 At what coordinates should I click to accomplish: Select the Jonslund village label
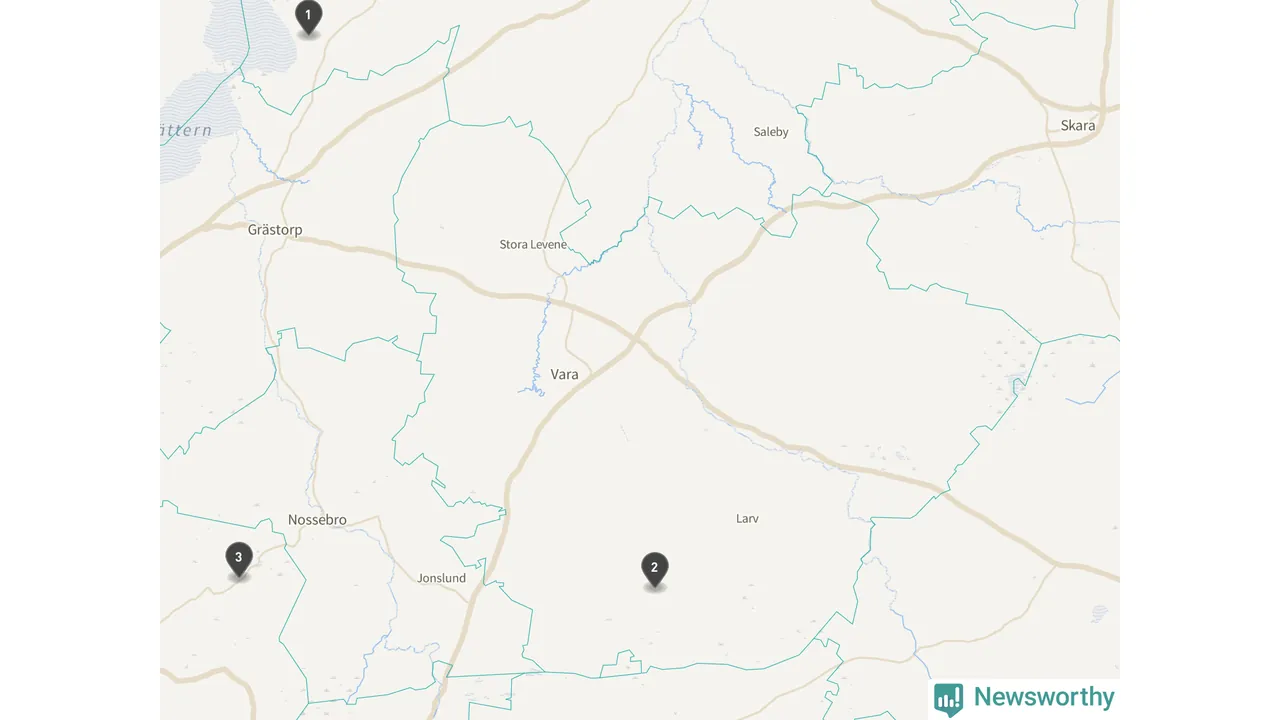click(441, 579)
